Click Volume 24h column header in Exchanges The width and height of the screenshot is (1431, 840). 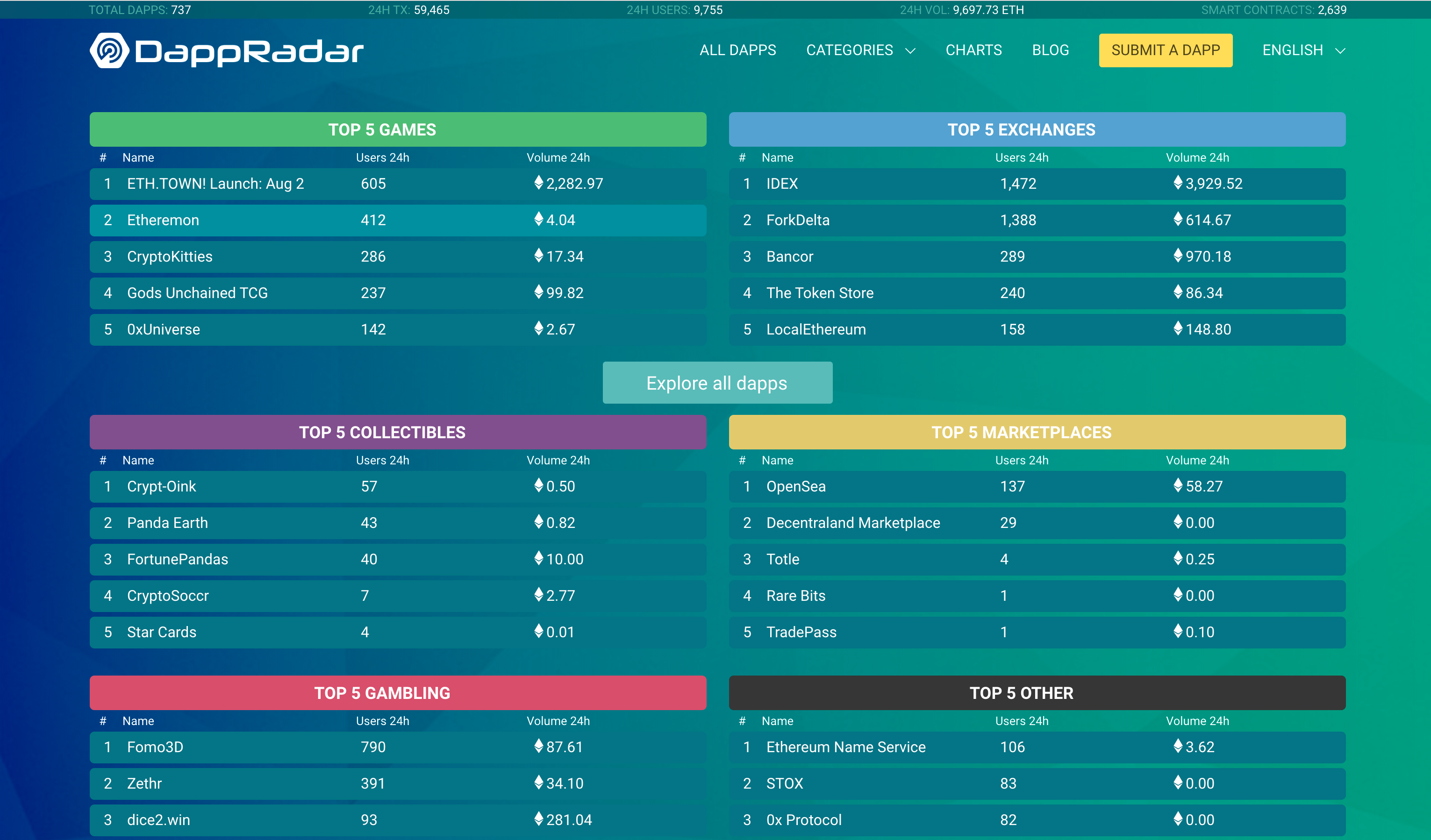(x=1197, y=158)
